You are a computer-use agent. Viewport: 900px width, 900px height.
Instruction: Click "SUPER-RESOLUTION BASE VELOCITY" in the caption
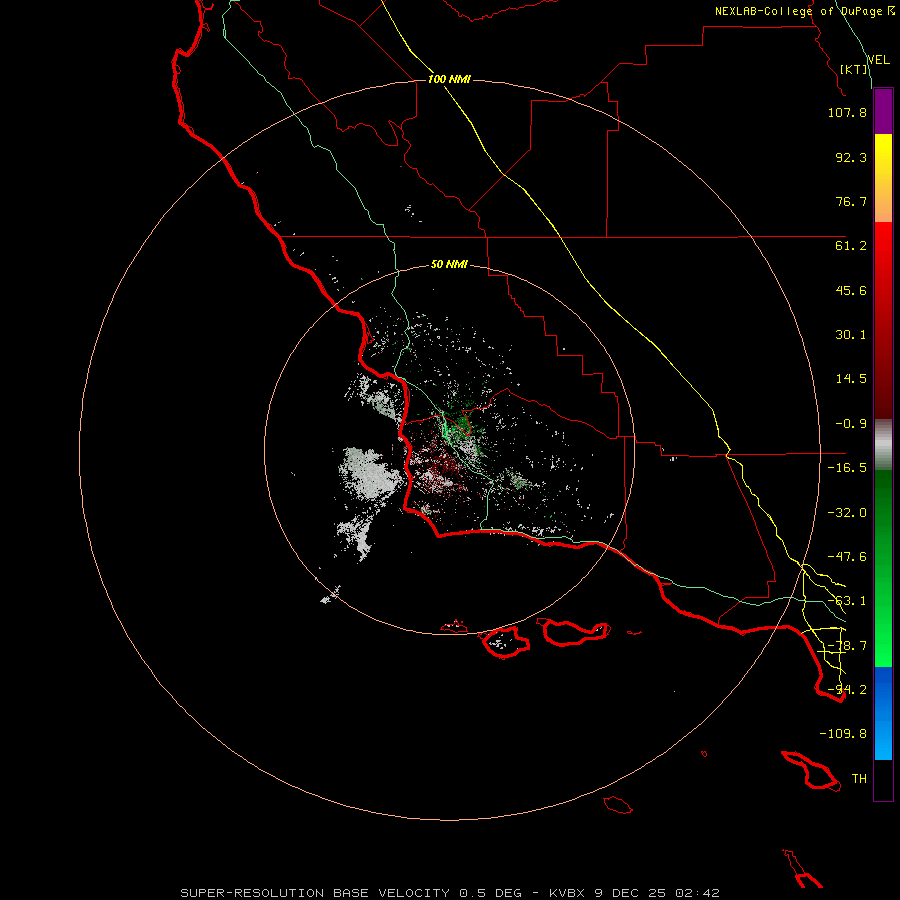pyautogui.click(x=315, y=893)
